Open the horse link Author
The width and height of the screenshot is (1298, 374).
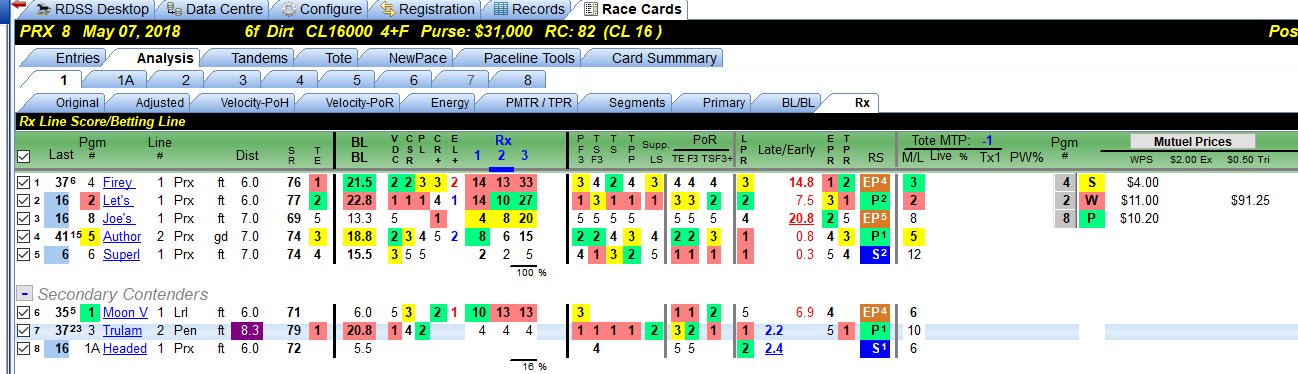click(122, 237)
